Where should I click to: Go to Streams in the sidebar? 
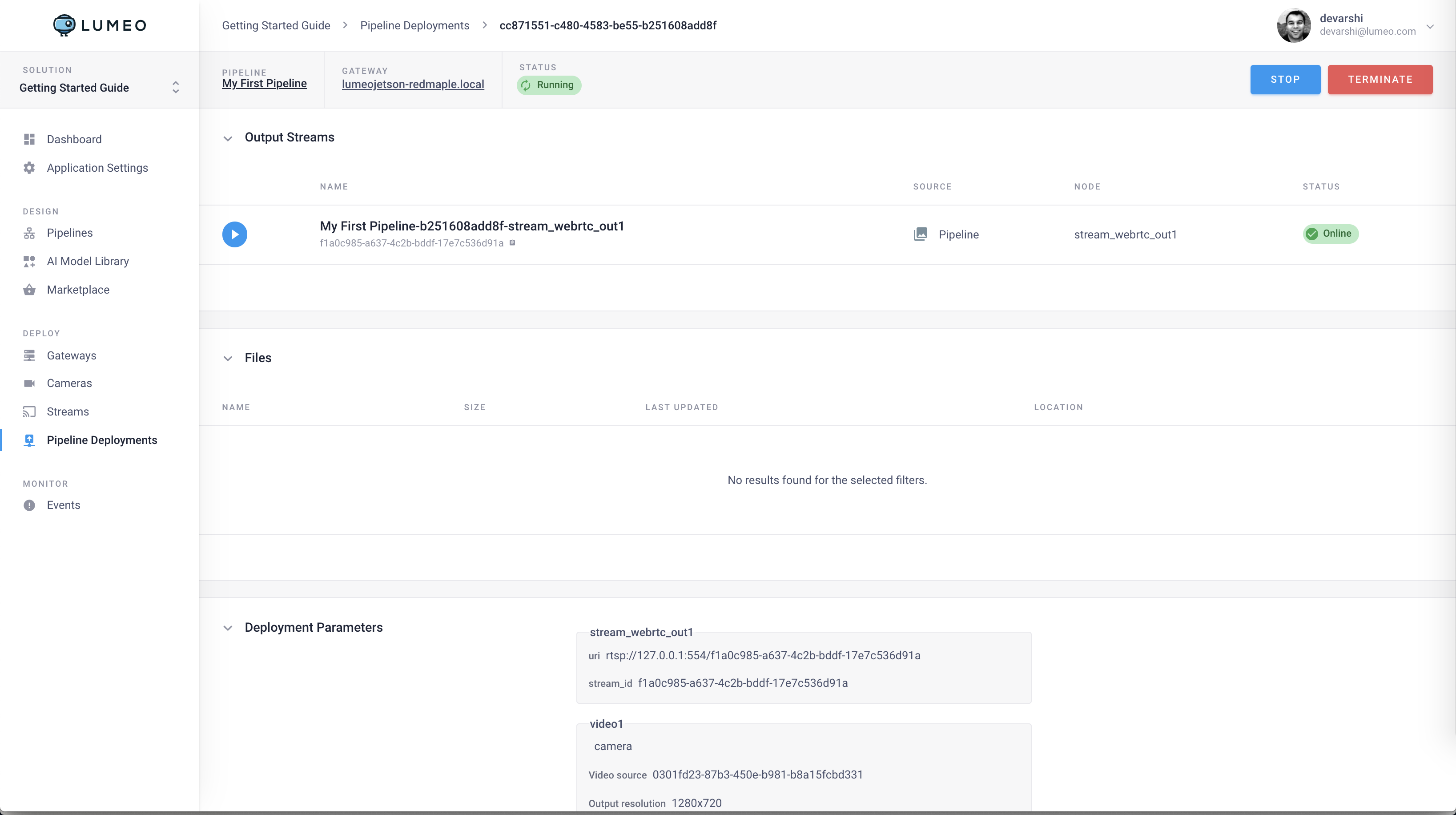[x=68, y=412]
